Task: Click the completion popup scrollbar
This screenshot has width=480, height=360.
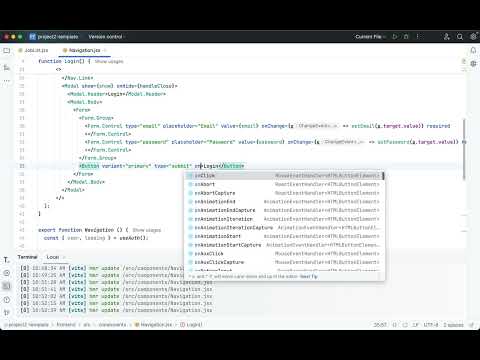Action: coord(383,176)
